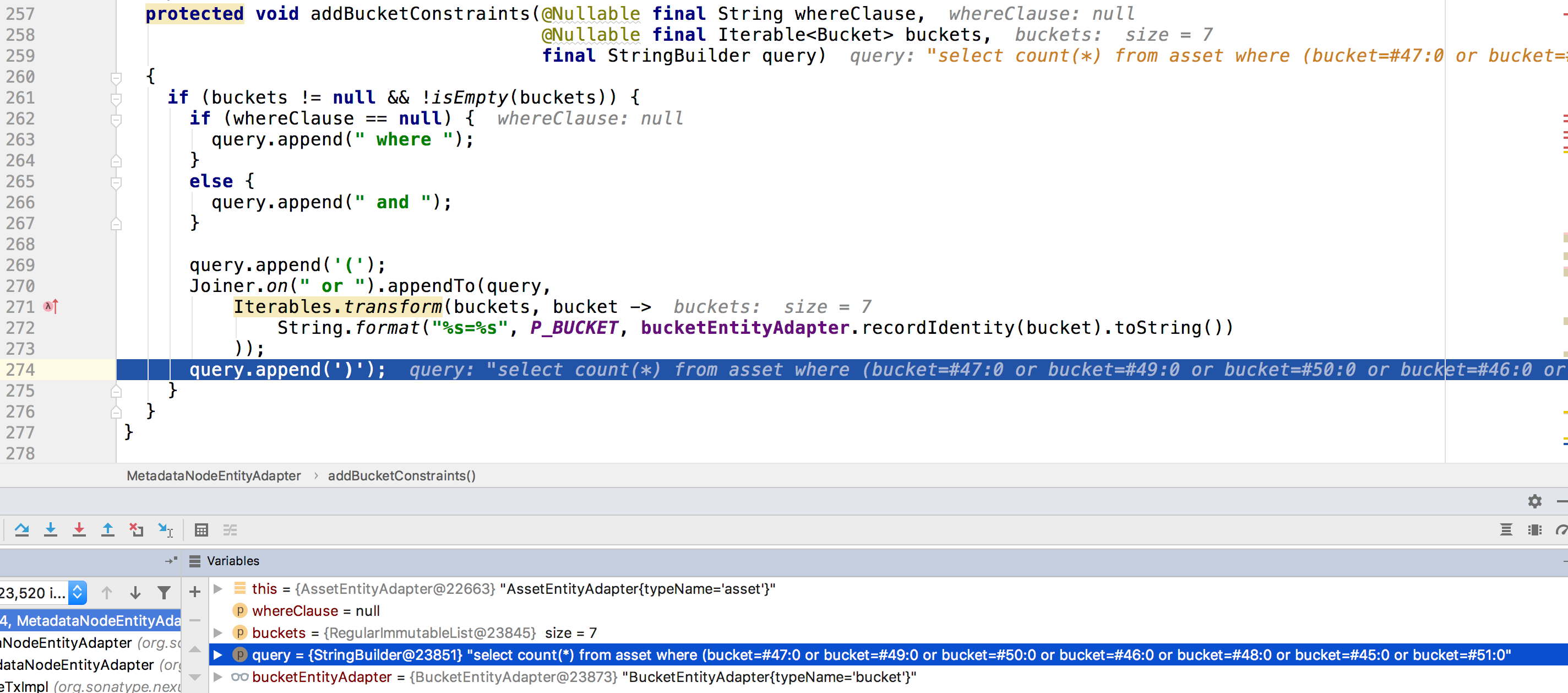This screenshot has width=1568, height=693.
Task: Toggle the fold end marker at line 264
Action: [116, 161]
